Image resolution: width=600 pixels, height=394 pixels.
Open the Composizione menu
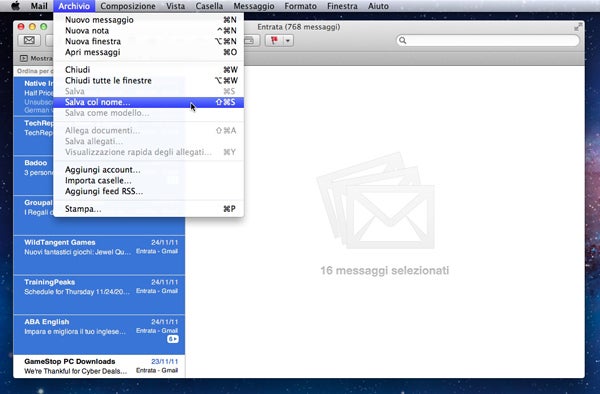pyautogui.click(x=128, y=6)
